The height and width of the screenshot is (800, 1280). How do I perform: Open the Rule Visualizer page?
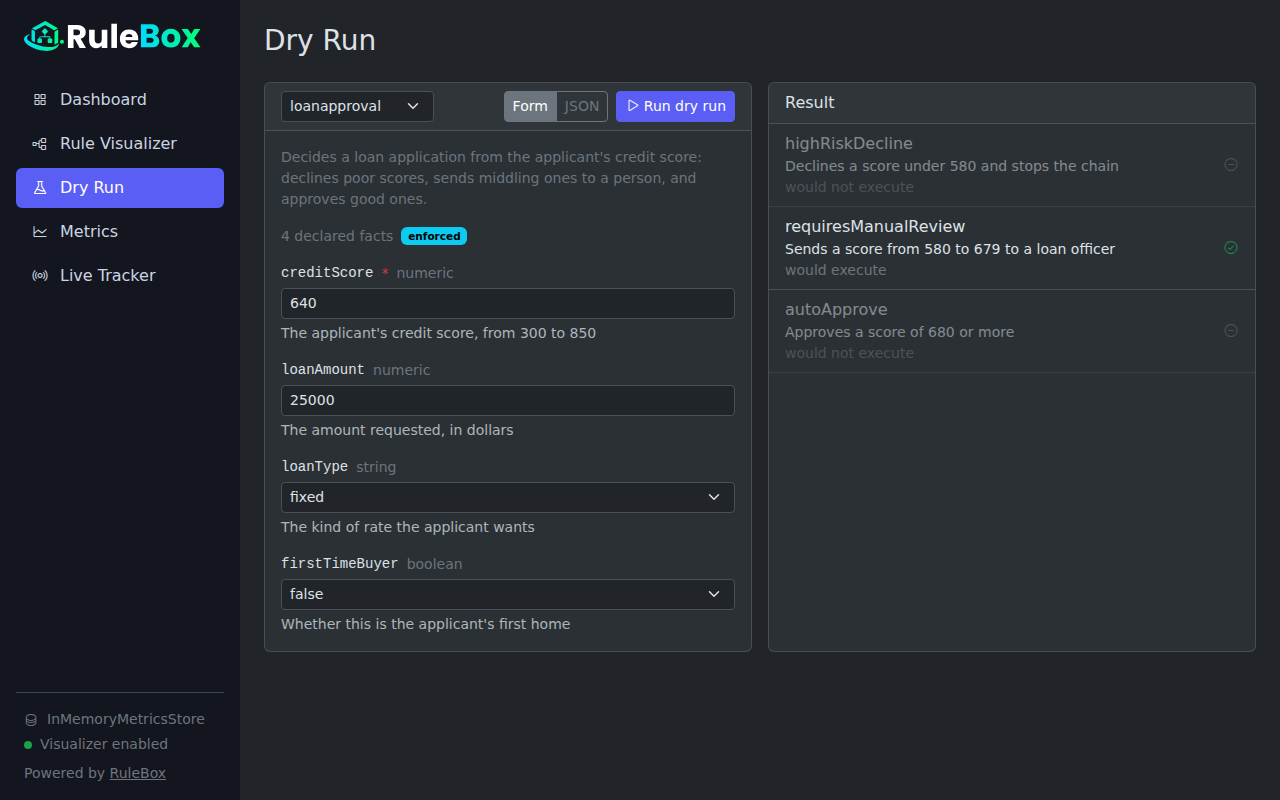point(120,144)
